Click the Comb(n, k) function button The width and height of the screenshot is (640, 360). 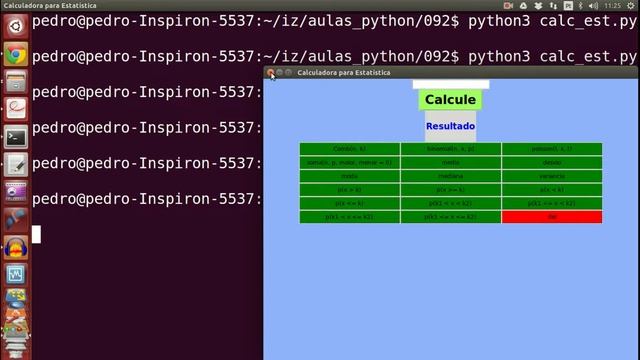click(349, 149)
